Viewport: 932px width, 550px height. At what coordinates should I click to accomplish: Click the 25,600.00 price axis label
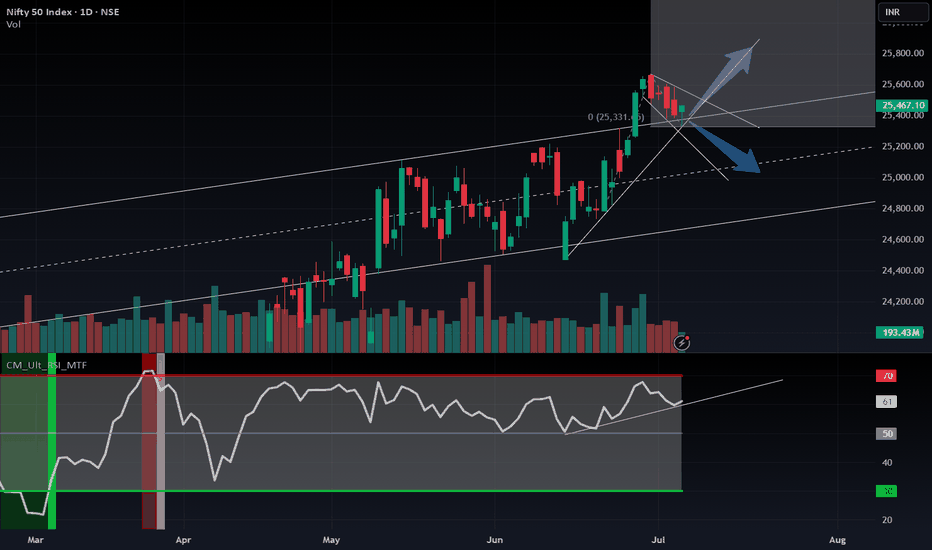click(x=903, y=84)
